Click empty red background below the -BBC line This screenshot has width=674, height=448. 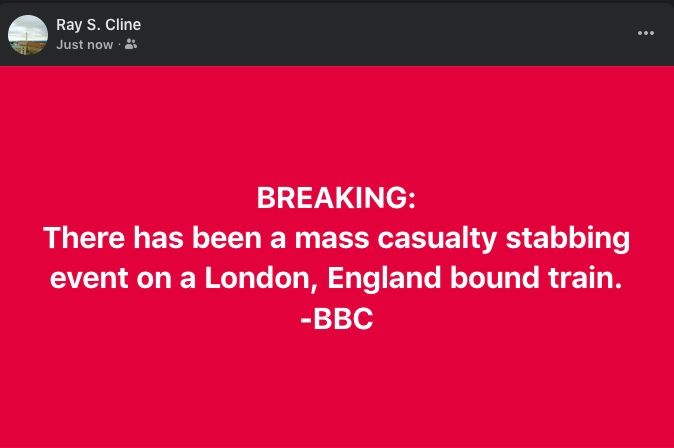tap(337, 387)
